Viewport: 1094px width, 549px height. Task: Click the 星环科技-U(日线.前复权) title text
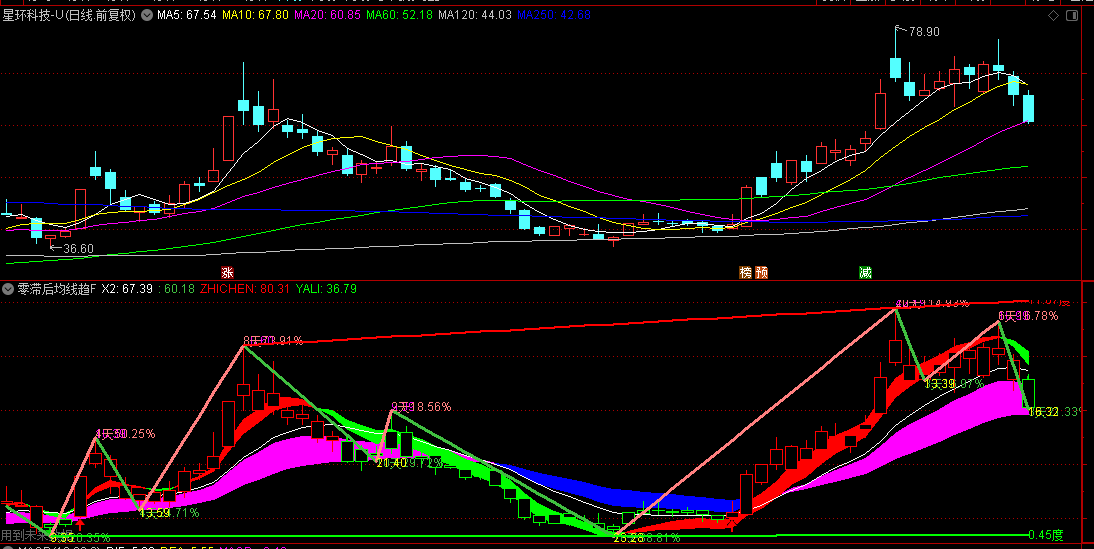pos(69,15)
